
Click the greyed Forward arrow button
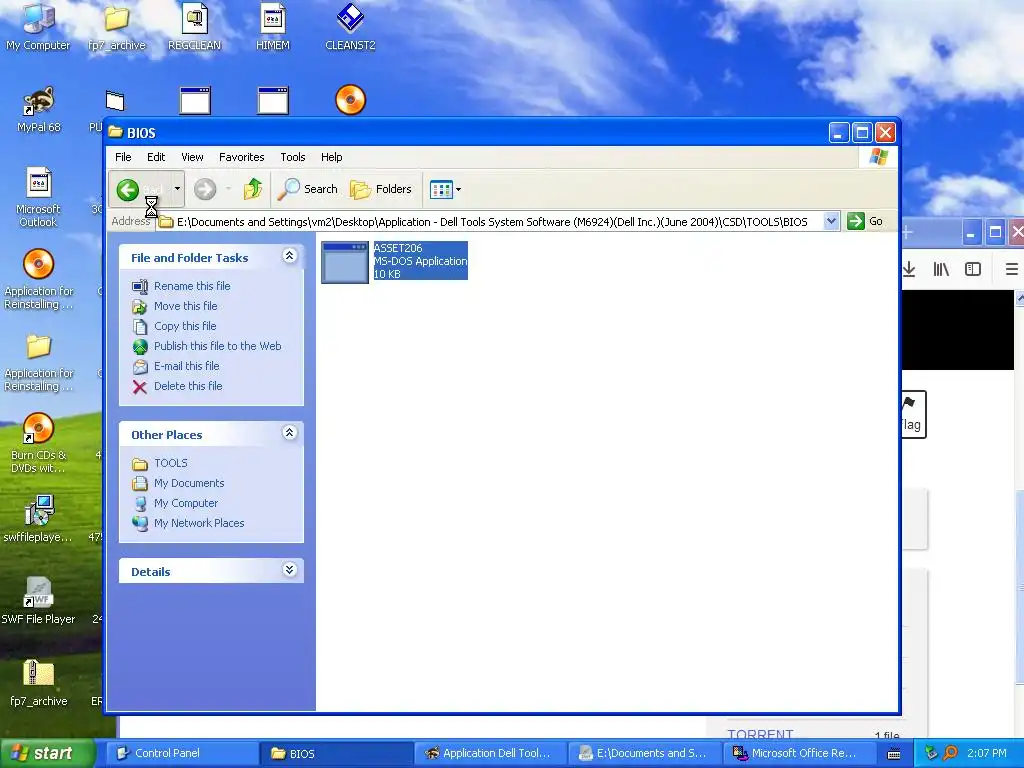point(204,189)
